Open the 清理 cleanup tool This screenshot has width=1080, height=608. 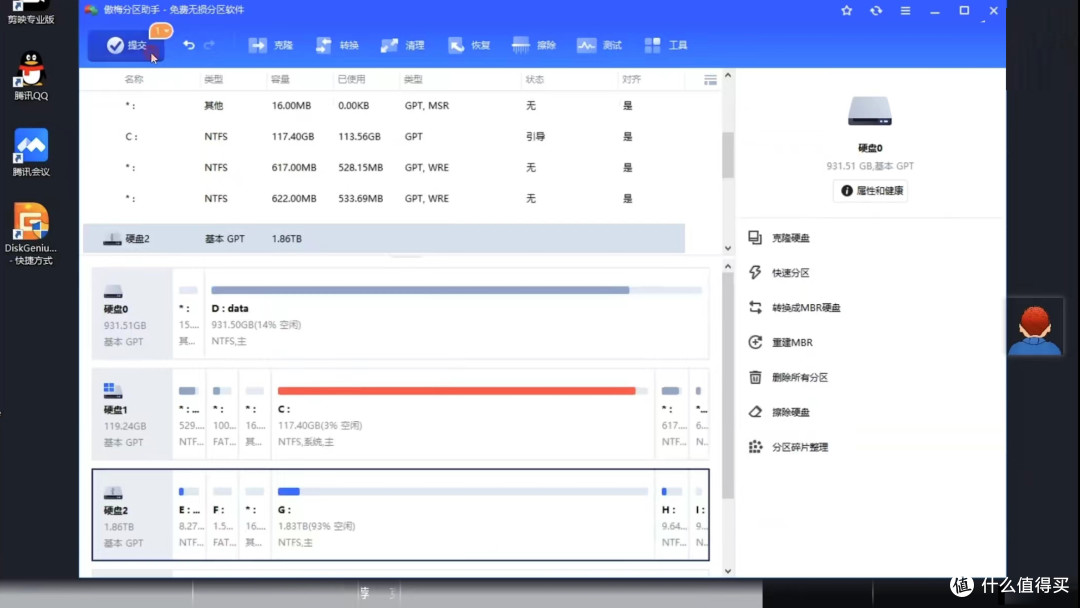[402, 45]
